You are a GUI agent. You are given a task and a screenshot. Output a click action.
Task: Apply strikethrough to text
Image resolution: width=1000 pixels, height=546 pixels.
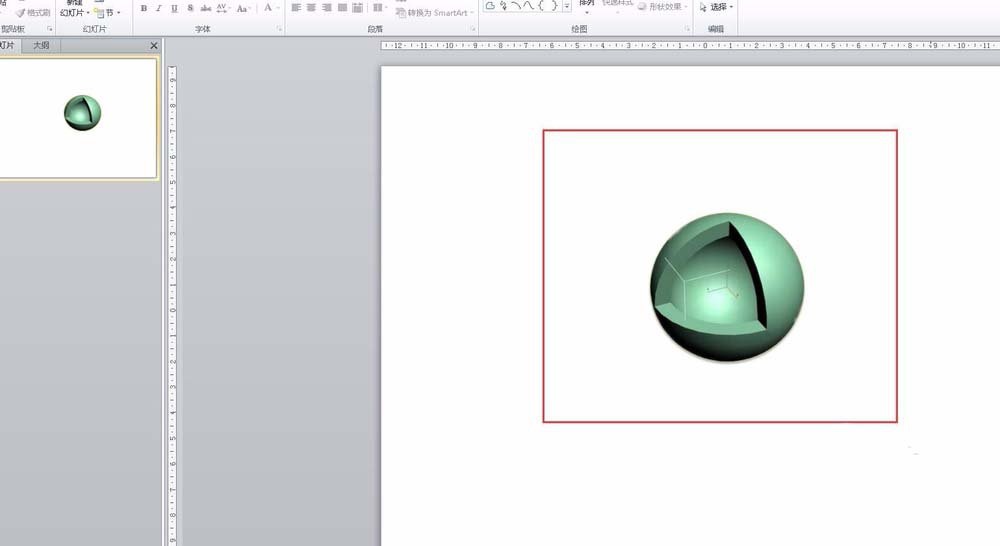206,8
